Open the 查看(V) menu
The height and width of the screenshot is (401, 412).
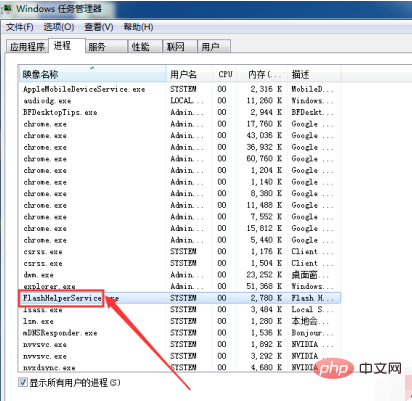pos(99,27)
